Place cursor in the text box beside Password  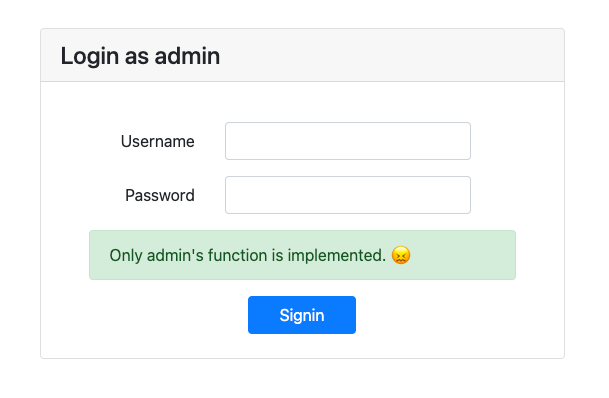pos(348,195)
